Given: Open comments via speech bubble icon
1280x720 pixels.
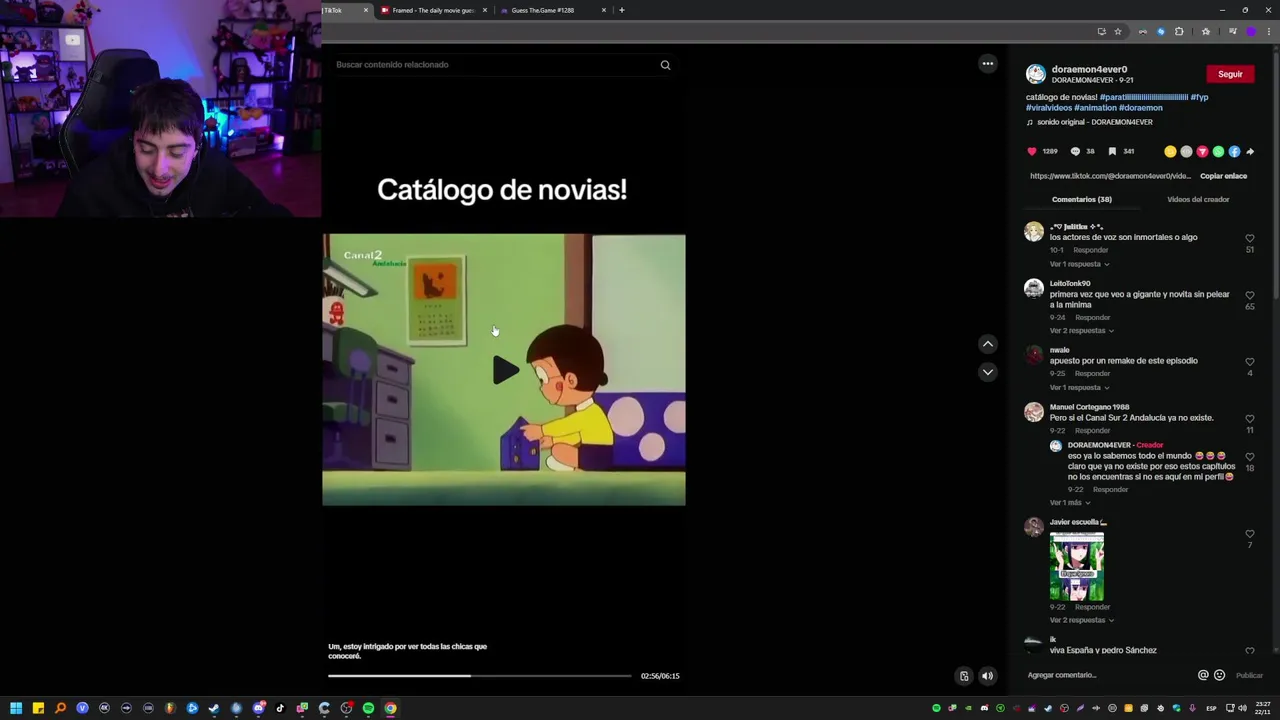Looking at the screenshot, I should point(1075,152).
